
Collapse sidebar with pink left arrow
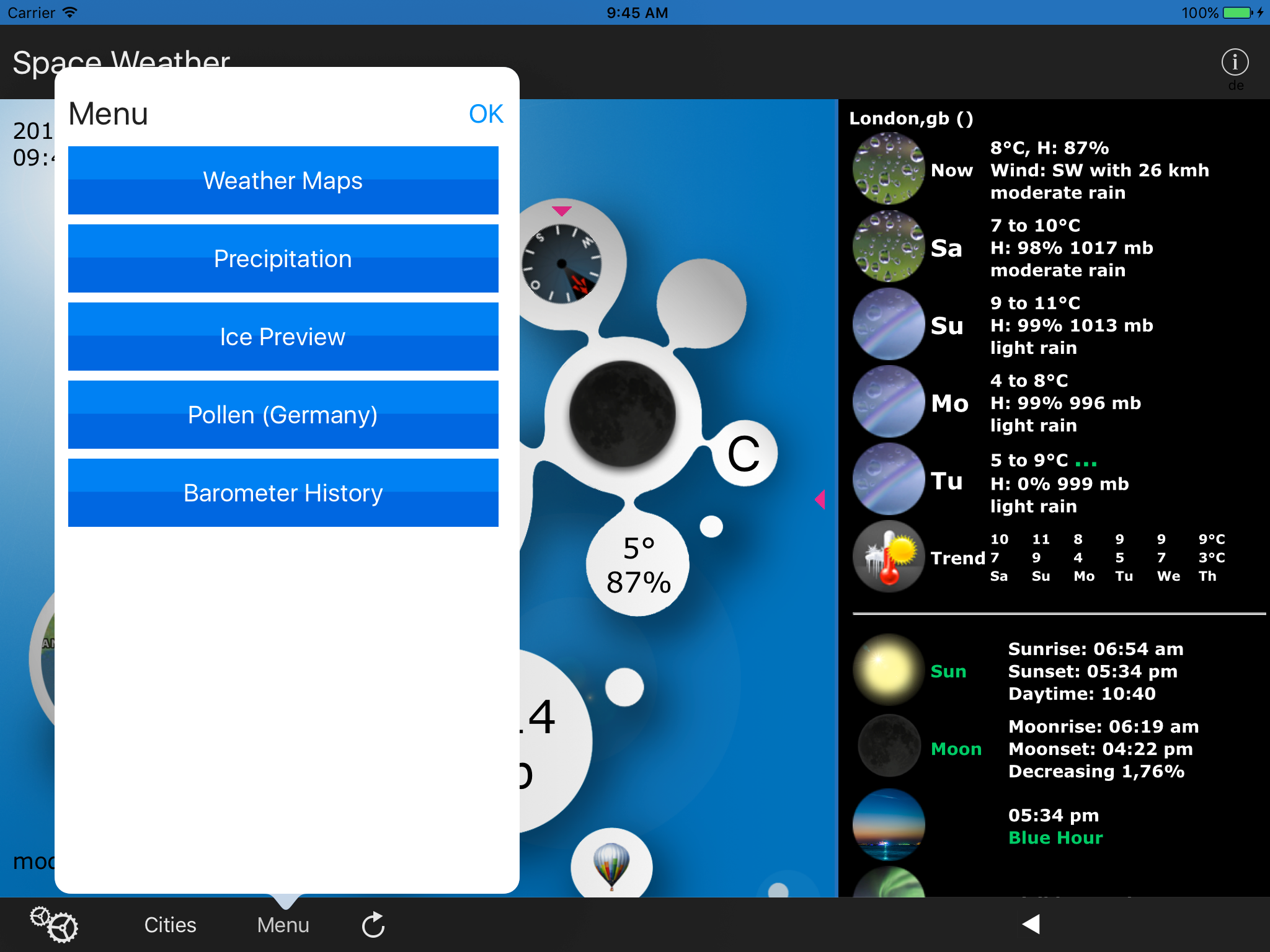[820, 499]
